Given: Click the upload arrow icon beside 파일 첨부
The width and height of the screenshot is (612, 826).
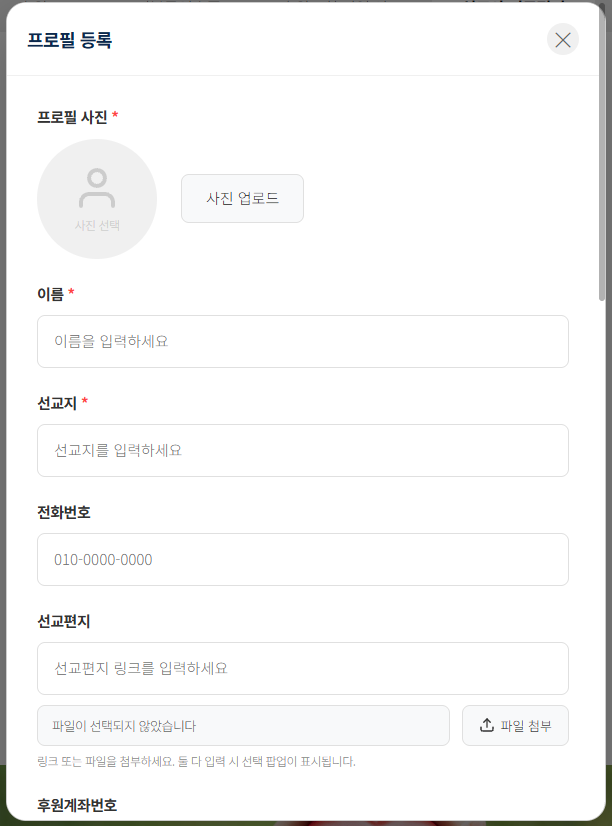Looking at the screenshot, I should (487, 725).
